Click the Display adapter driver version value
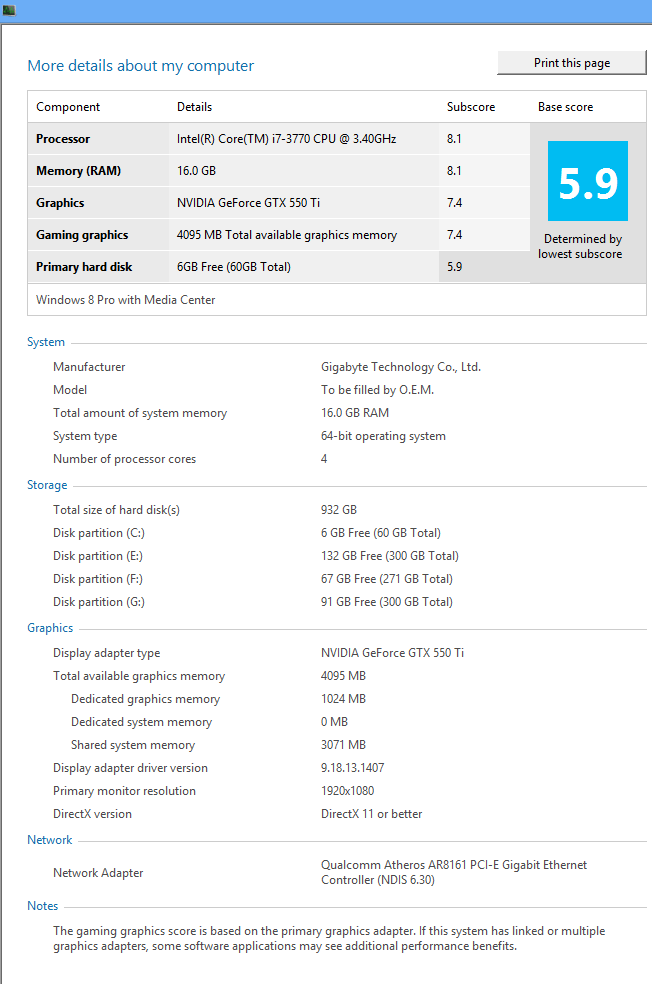652x984 pixels. tap(352, 768)
